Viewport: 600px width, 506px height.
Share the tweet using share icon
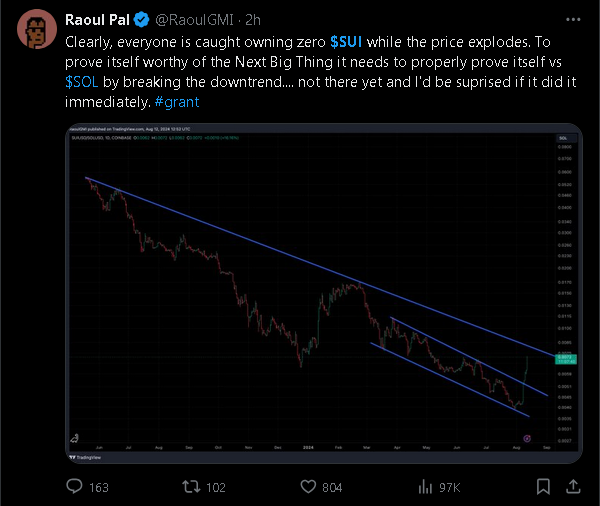pyautogui.click(x=573, y=487)
